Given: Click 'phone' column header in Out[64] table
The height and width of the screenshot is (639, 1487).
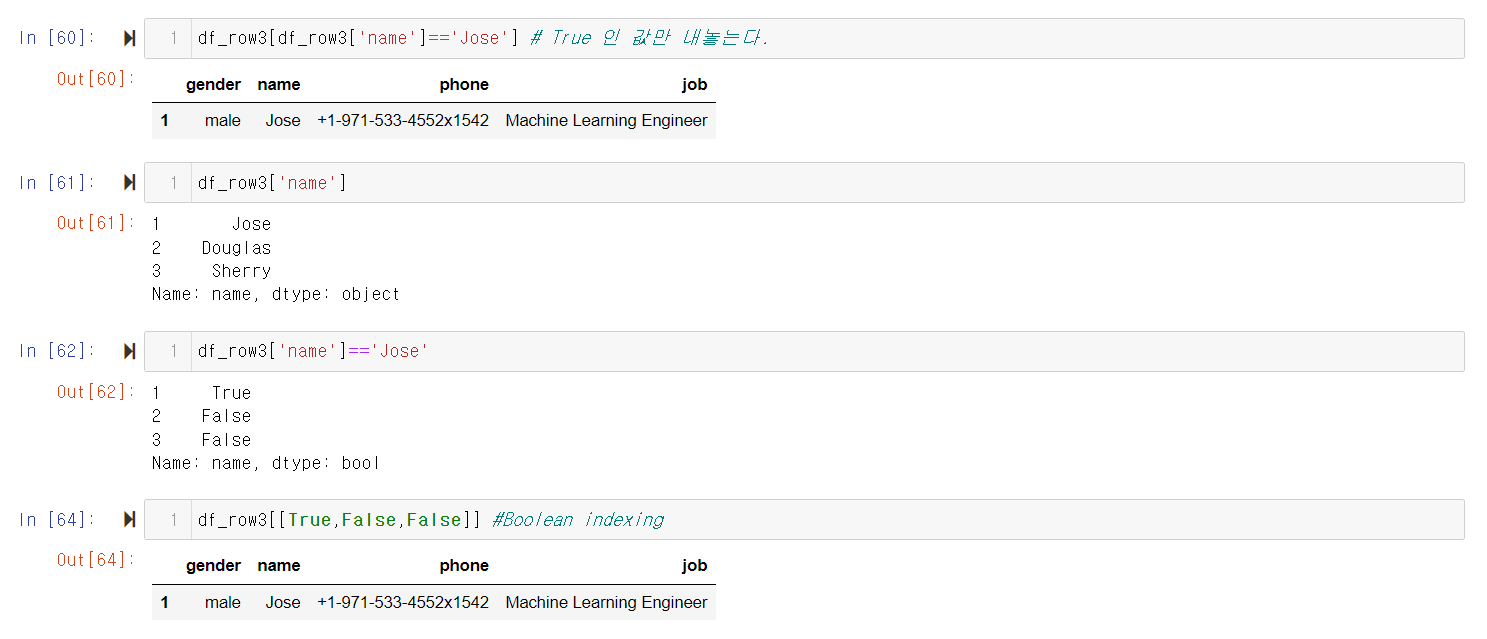Looking at the screenshot, I should pyautogui.click(x=464, y=566).
